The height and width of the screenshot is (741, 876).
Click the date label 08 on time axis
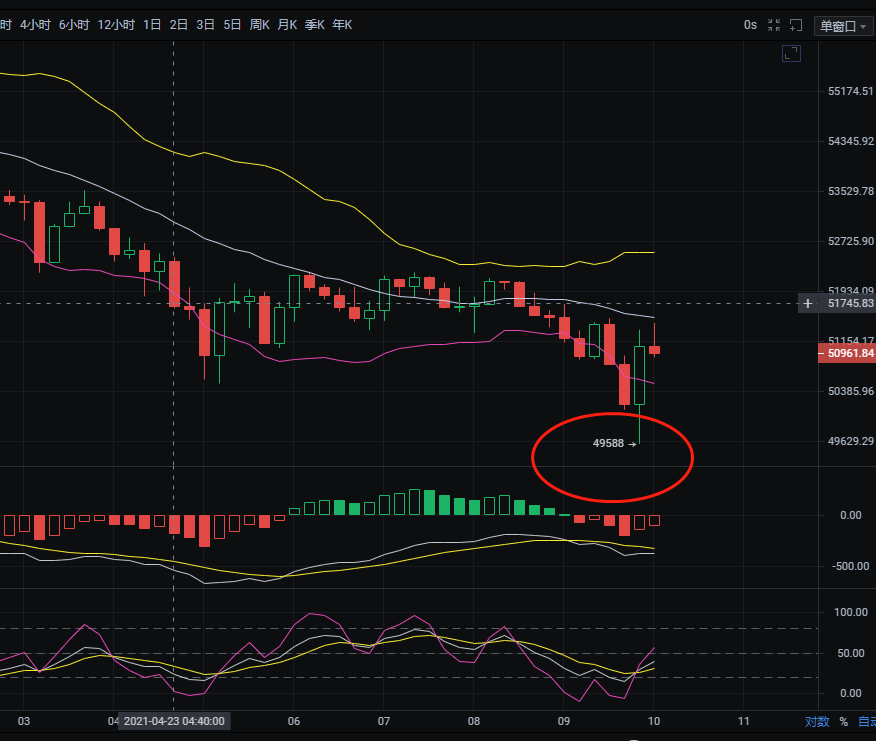[x=474, y=721]
